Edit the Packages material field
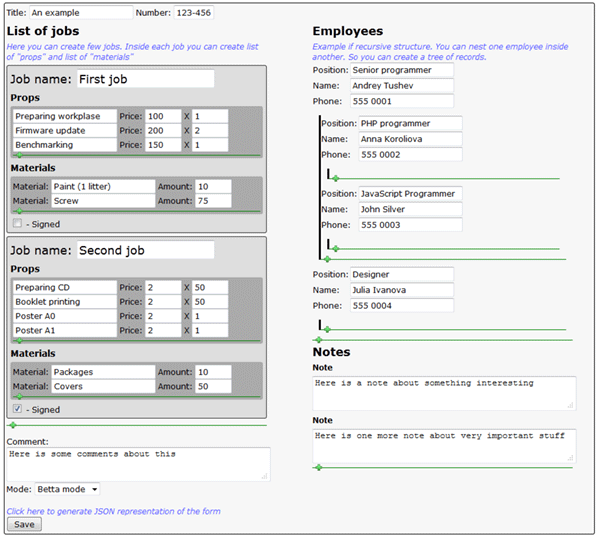Viewport: 600px width, 539px height. [103, 372]
